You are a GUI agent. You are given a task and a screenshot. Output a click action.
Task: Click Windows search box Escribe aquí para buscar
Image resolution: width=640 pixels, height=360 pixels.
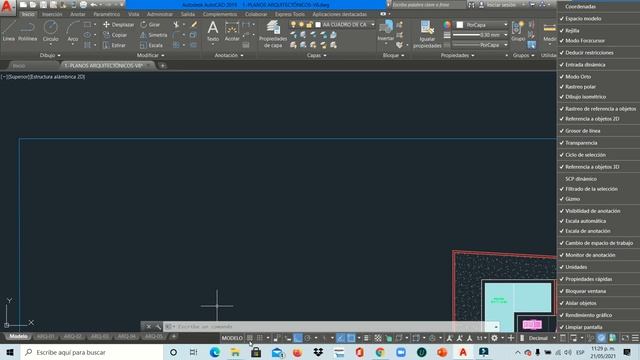[x=92, y=352]
